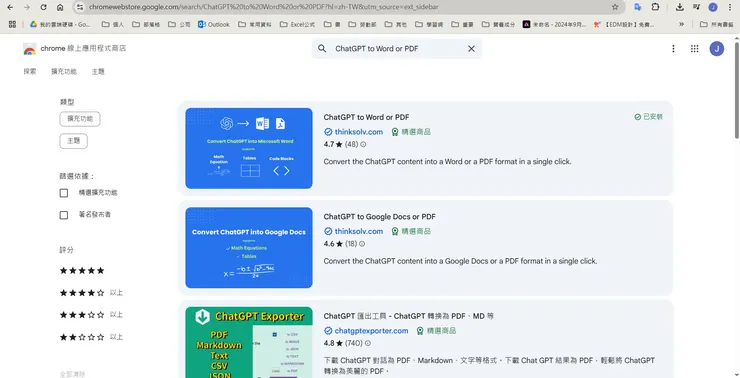Open the Google Drive bookmark
This screenshot has height=378, width=740.
[59, 24]
